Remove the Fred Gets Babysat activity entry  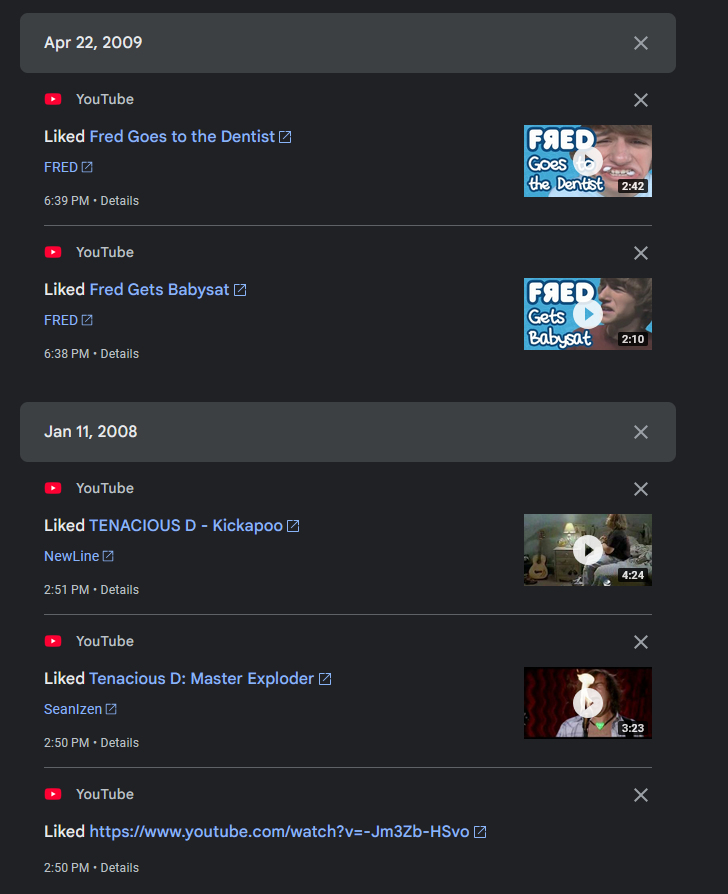[641, 253]
